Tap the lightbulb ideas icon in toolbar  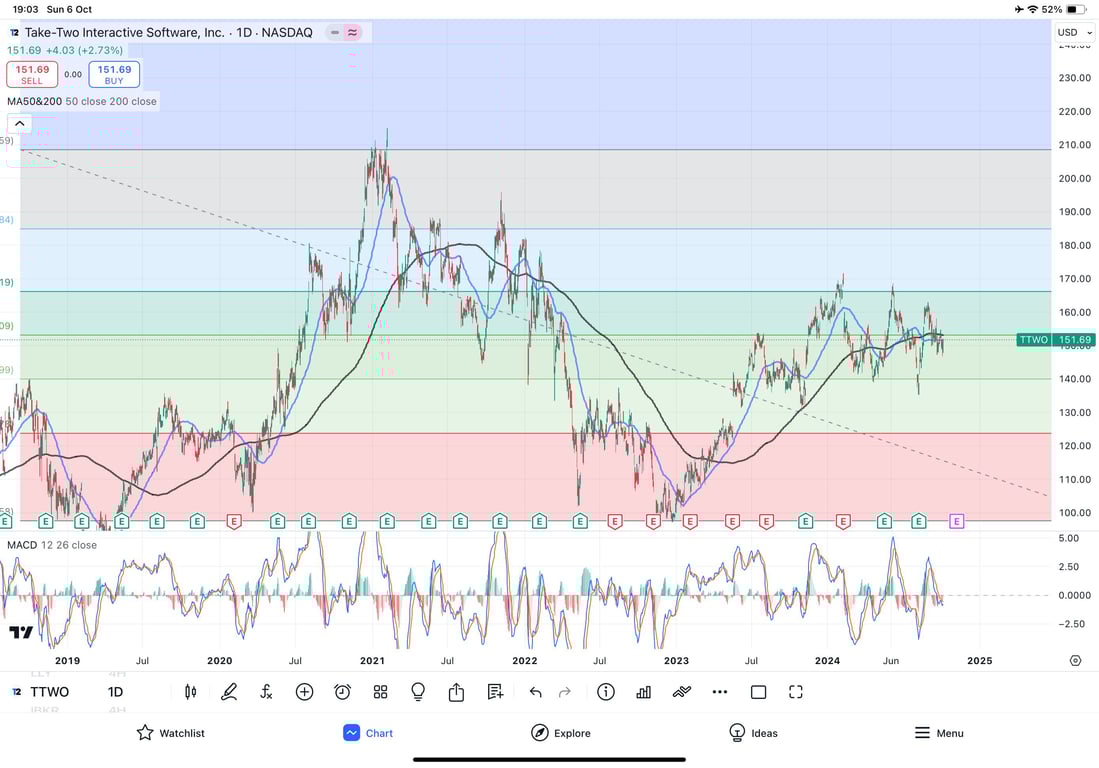point(418,692)
